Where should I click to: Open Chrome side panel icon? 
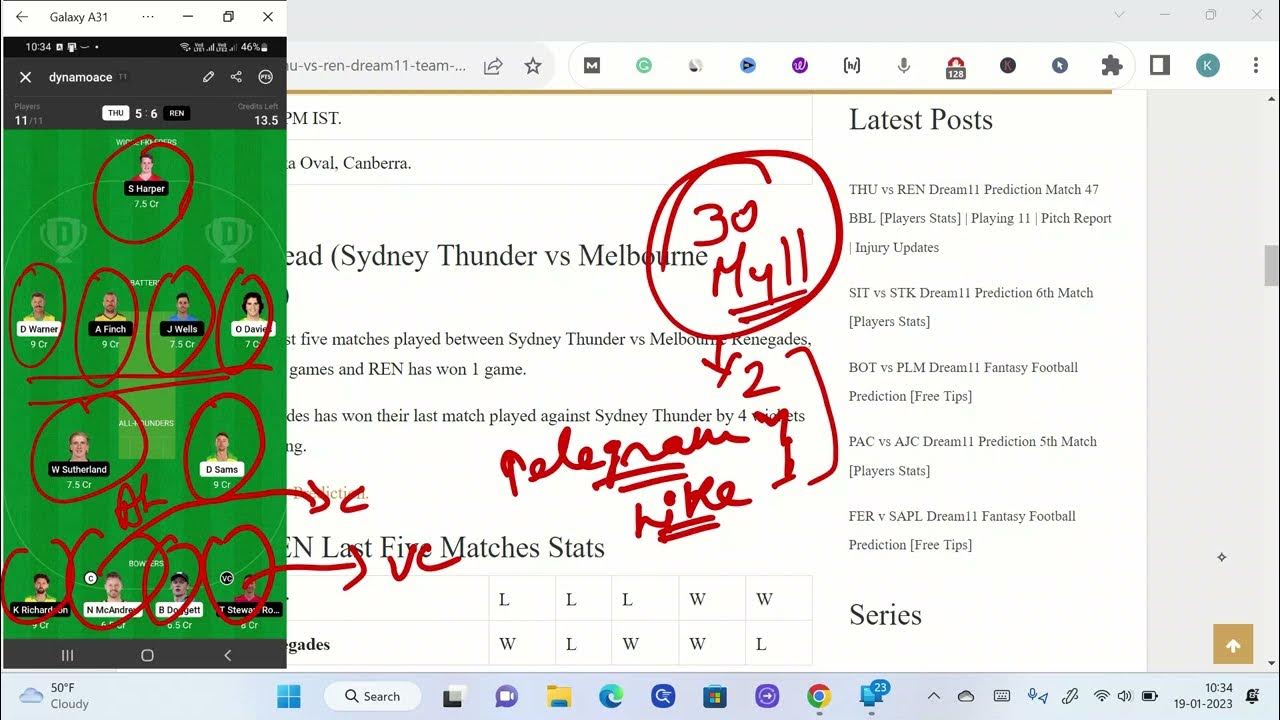point(1160,66)
